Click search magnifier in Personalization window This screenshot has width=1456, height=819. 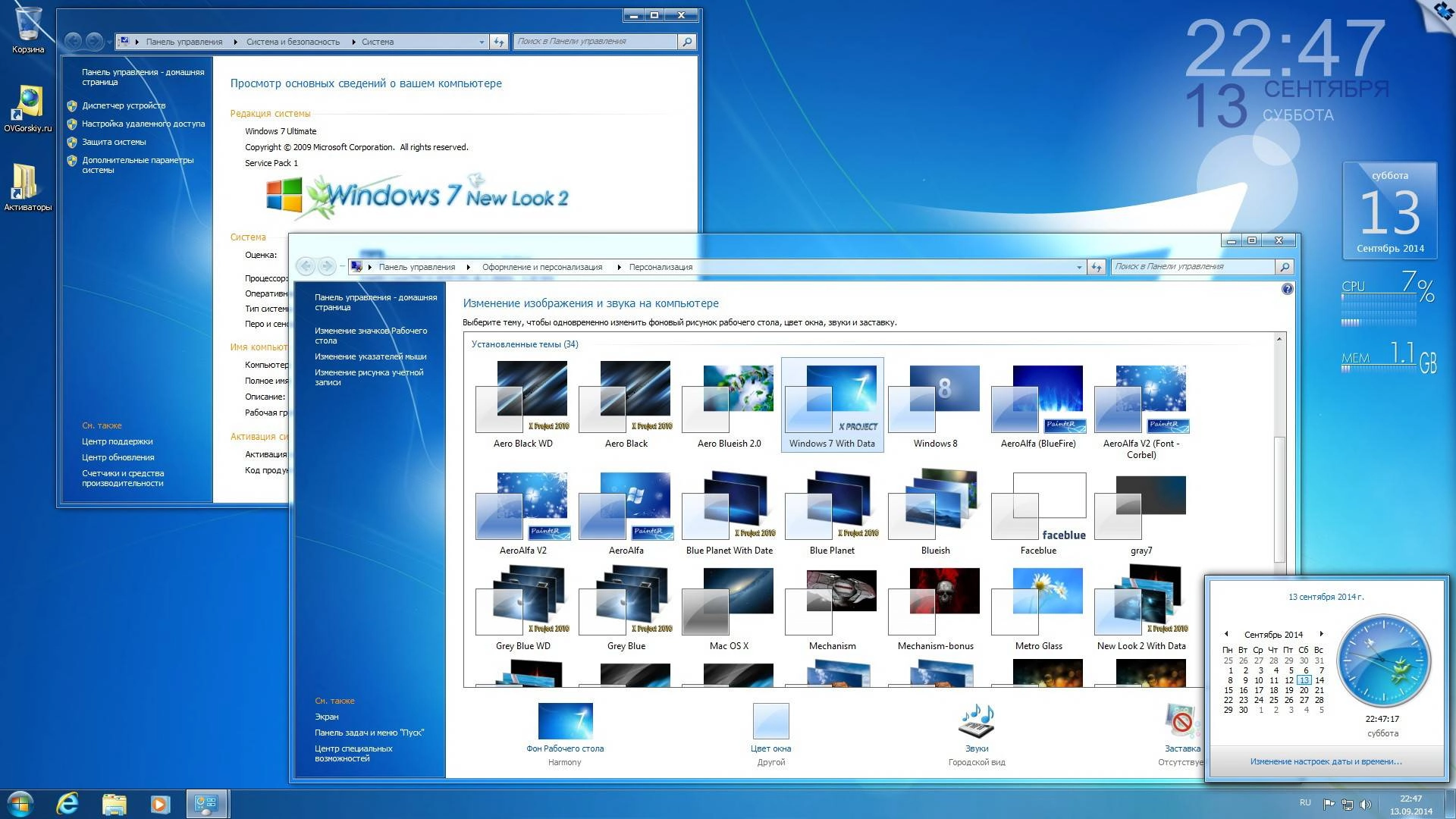1284,267
